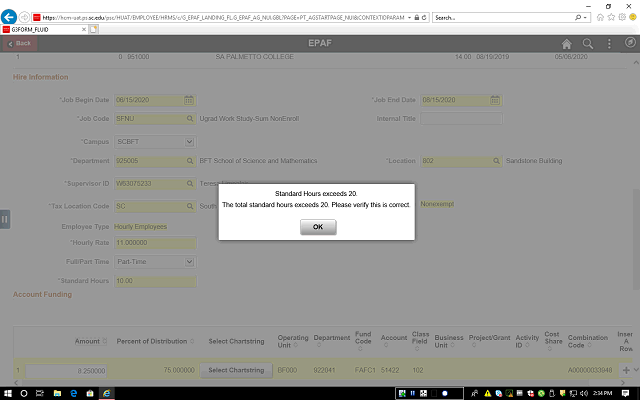The image size is (640, 400).
Task: Launch Edge from the taskbar
Action: (x=73, y=393)
